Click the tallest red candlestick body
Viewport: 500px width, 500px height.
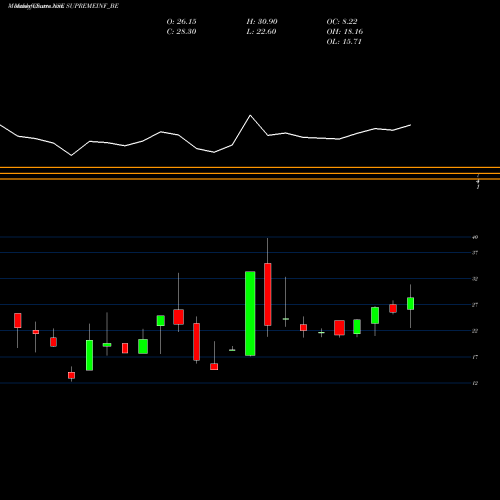click(268, 294)
